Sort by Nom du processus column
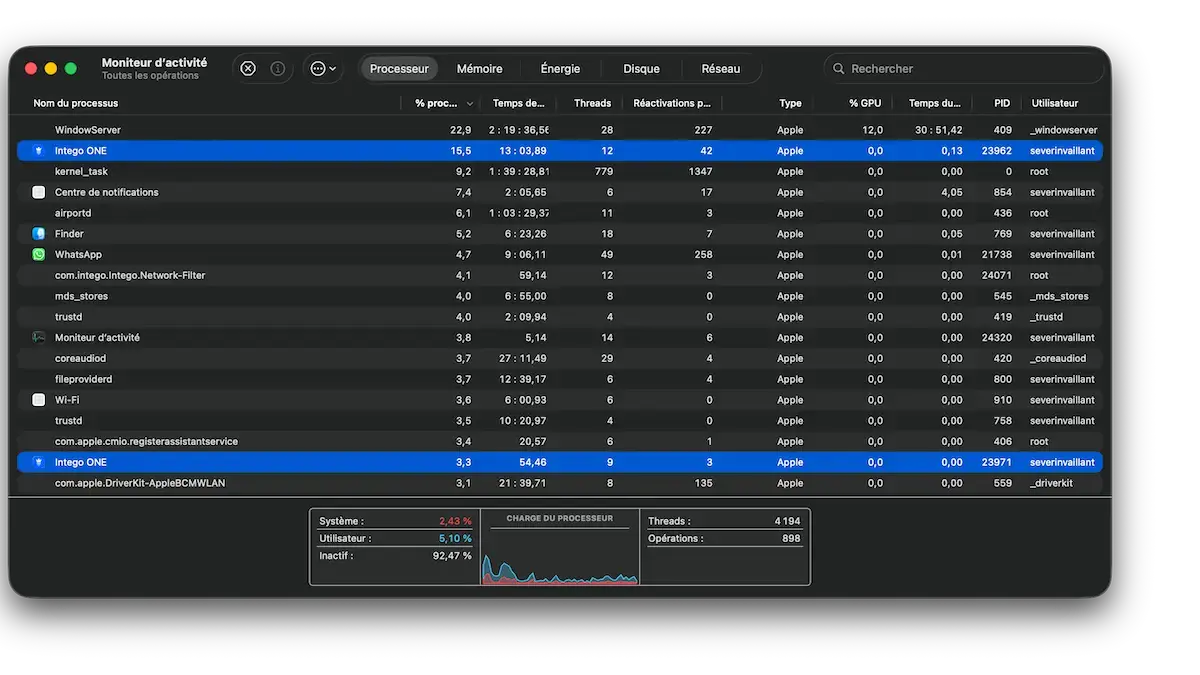Screen dimensions: 1200x675 (x=76, y=103)
